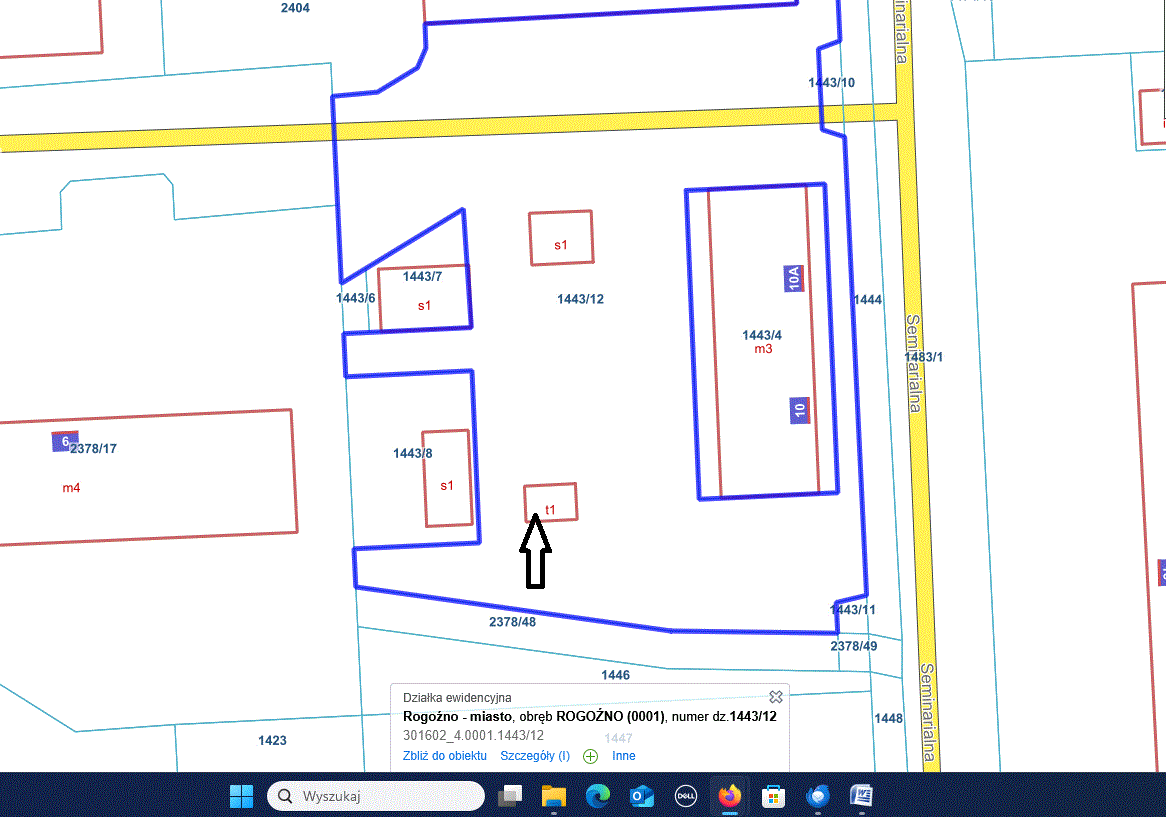
Task: Open Microsoft Store from the taskbar
Action: (x=773, y=796)
